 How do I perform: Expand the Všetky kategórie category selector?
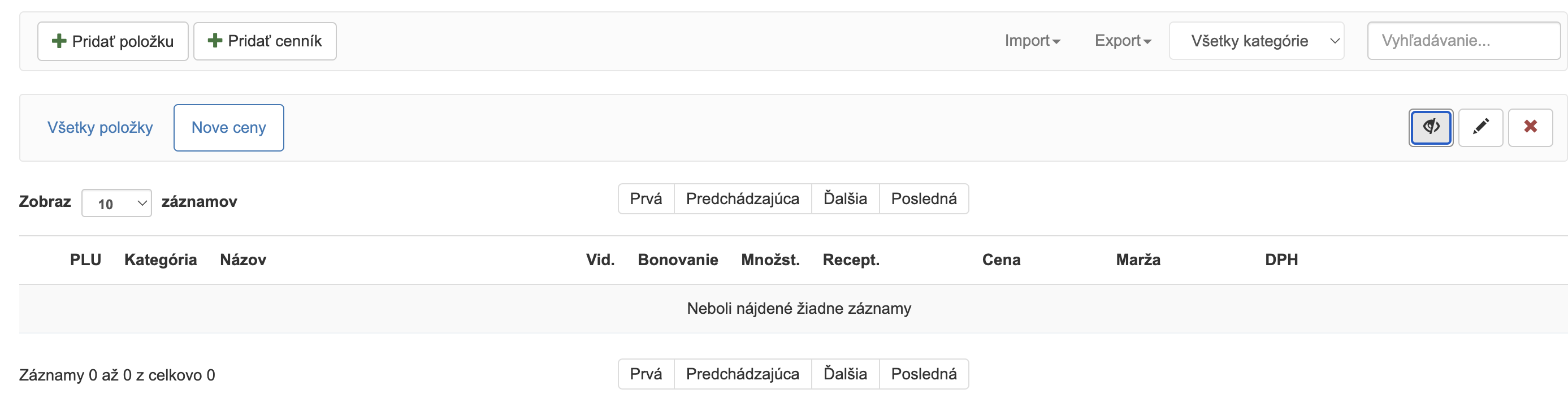coord(1257,41)
